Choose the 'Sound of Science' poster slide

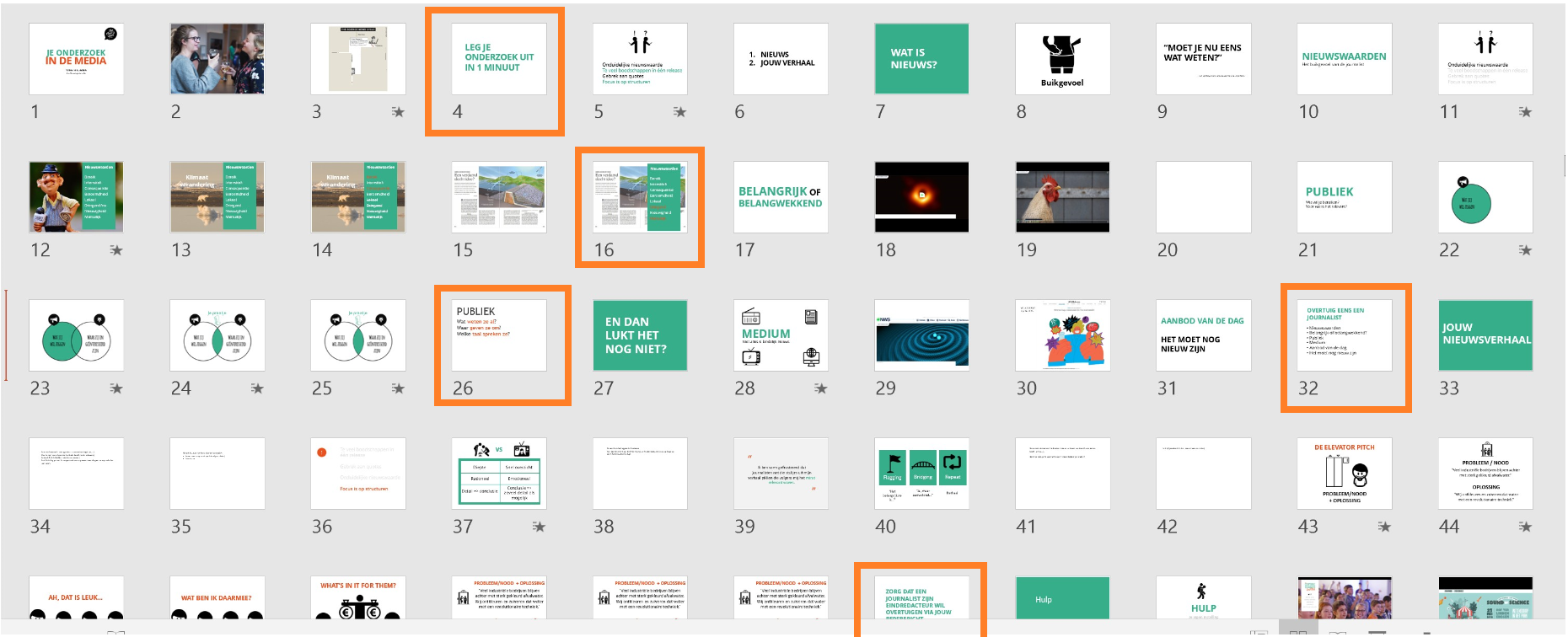1485,598
